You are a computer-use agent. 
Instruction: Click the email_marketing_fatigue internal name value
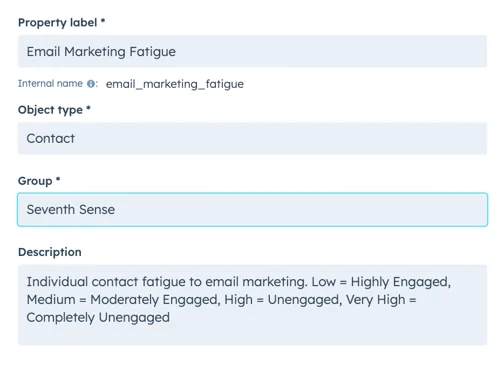(175, 84)
